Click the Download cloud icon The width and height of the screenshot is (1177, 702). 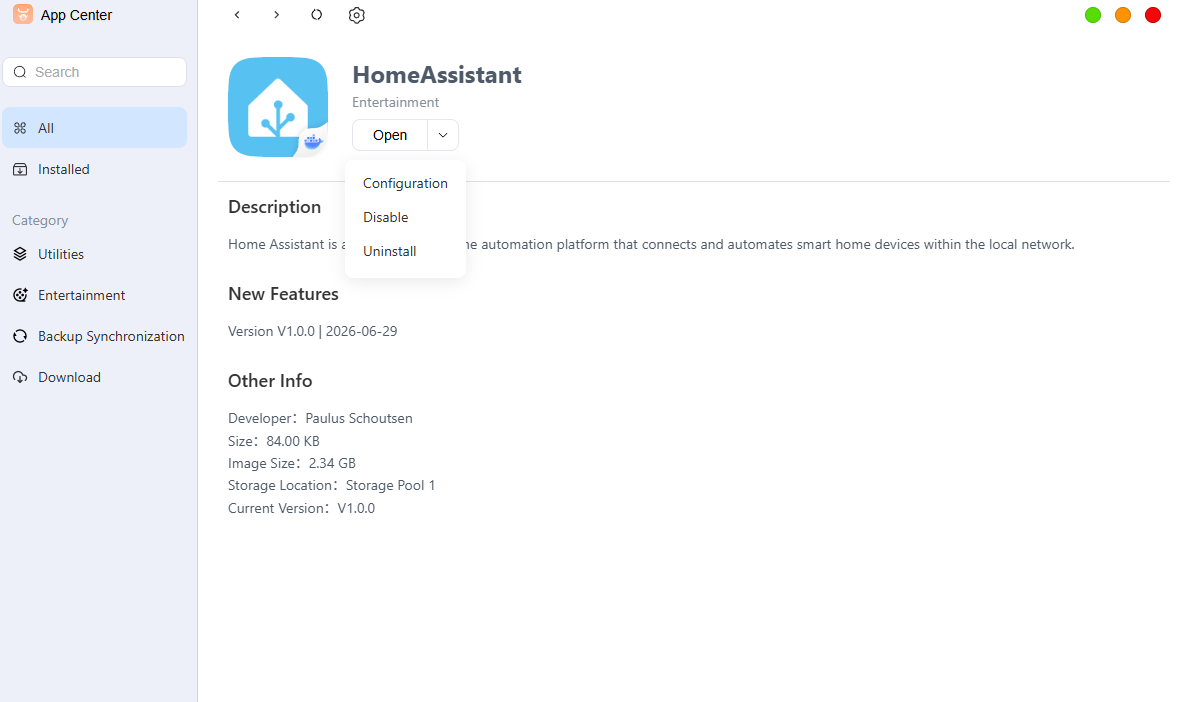[20, 378]
